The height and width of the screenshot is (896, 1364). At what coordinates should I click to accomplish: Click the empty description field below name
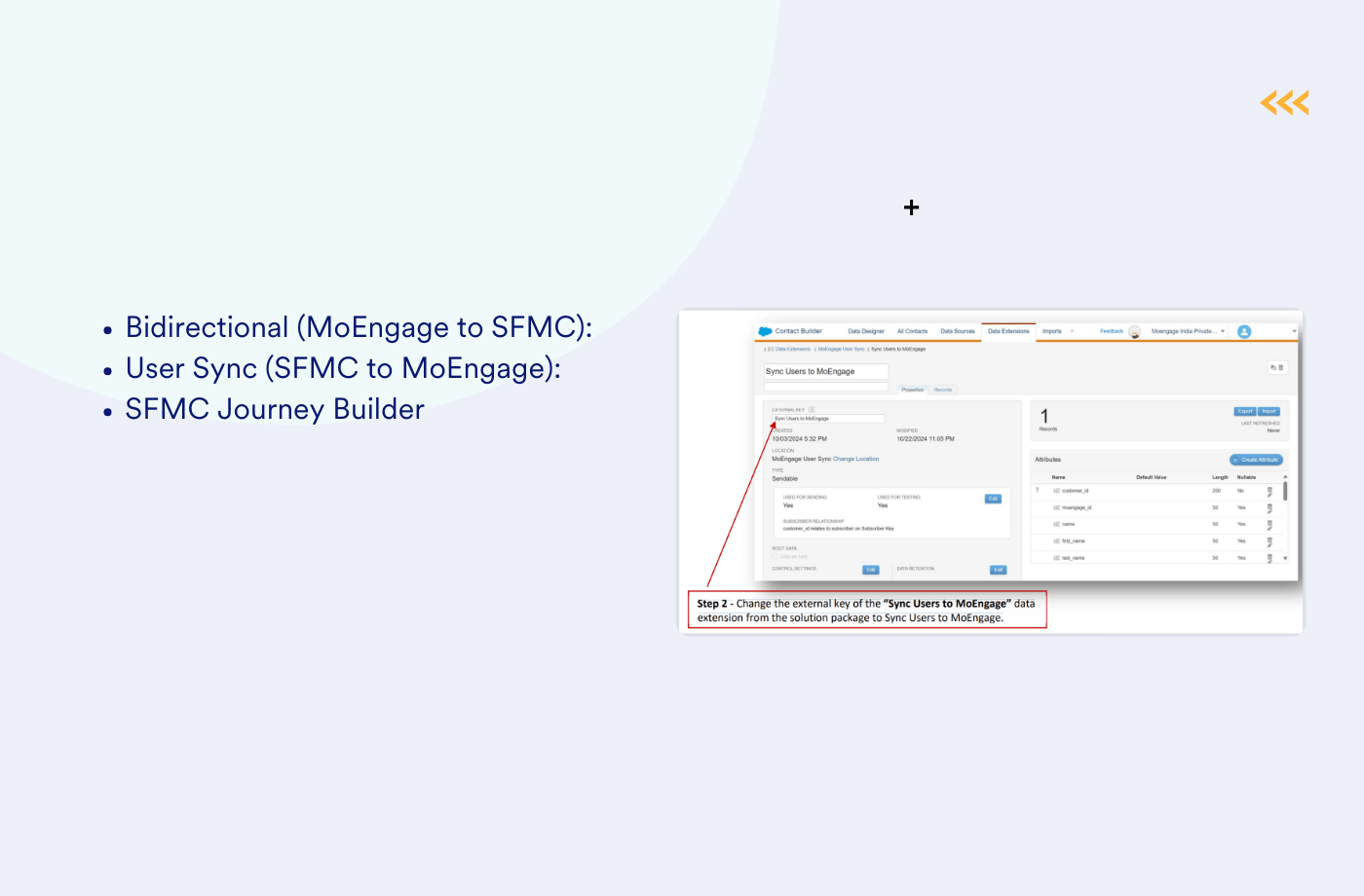click(x=825, y=387)
